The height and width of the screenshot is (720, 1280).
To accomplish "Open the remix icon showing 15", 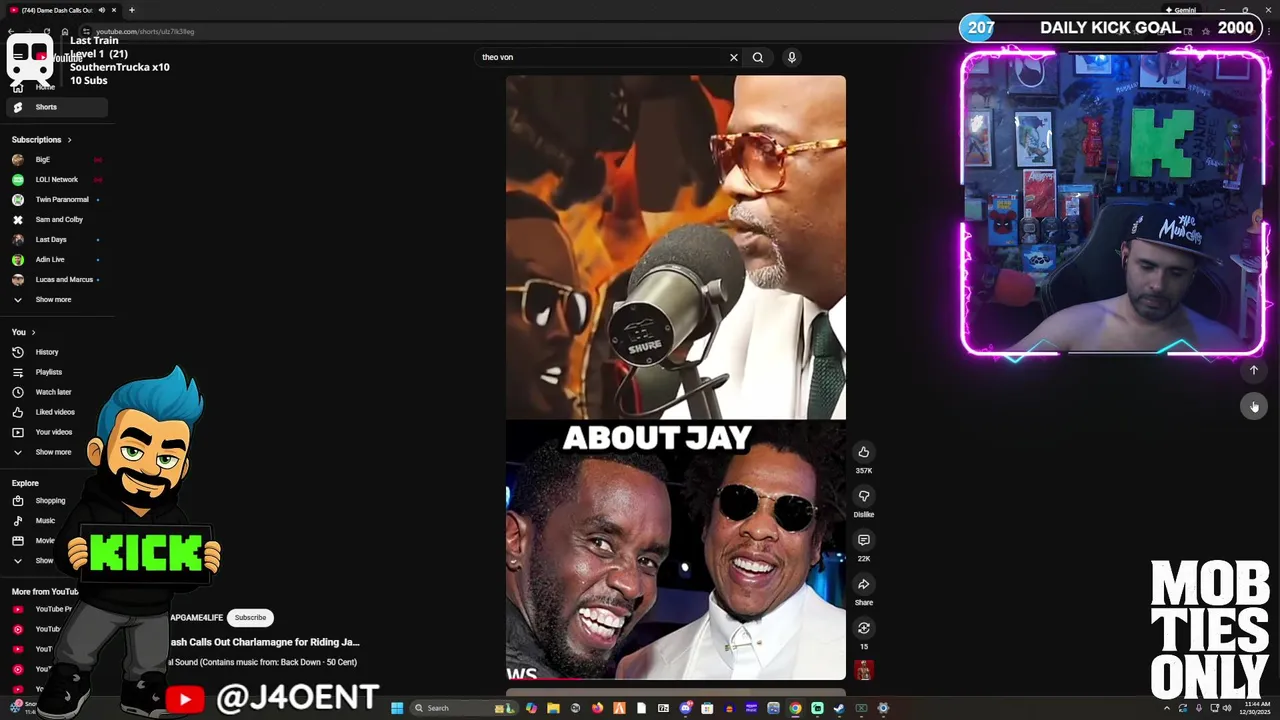I will pos(863,628).
